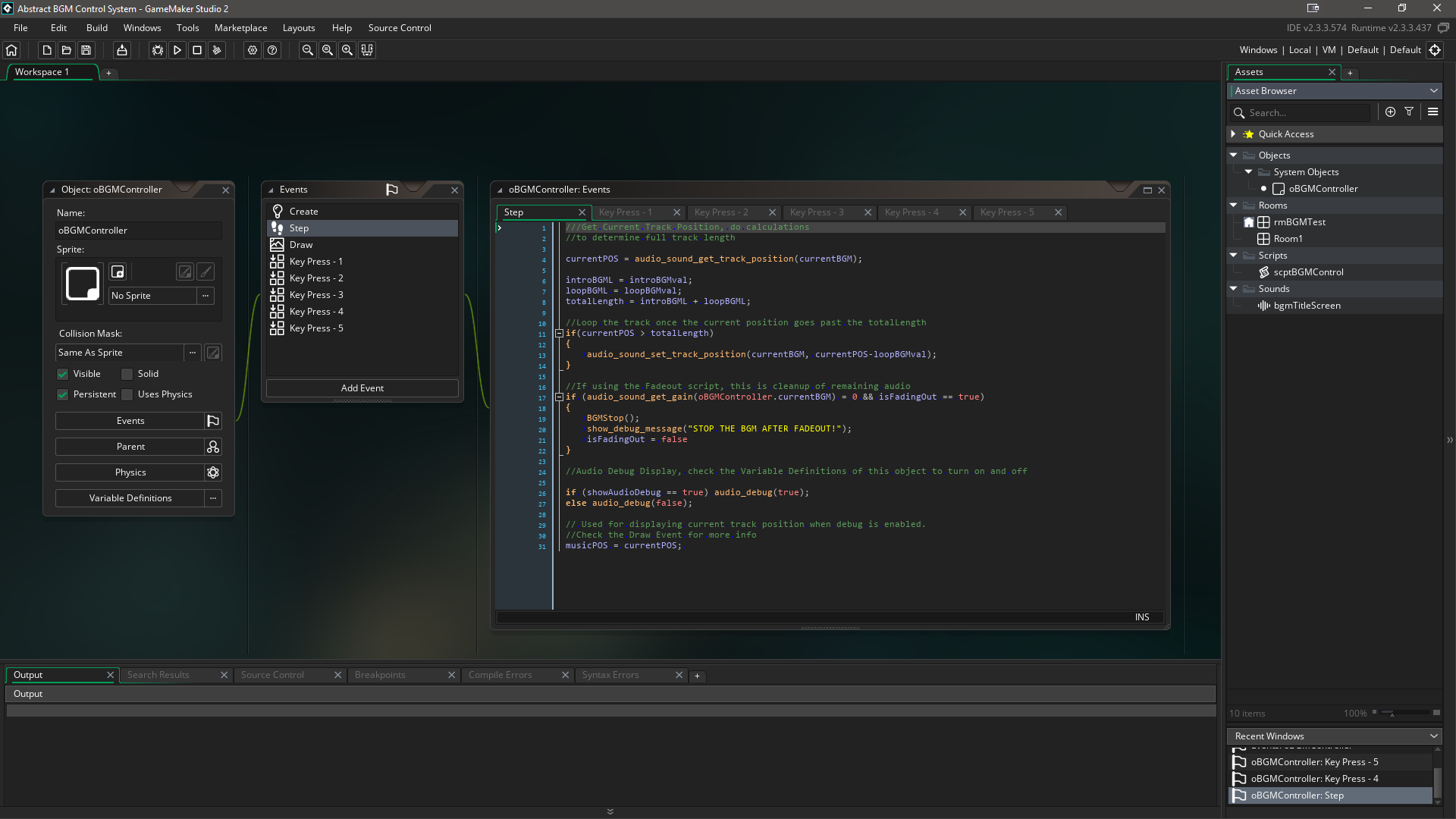The height and width of the screenshot is (819, 1456).
Task: Open the Variable Definitions editor for oBGMController
Action: click(x=130, y=498)
